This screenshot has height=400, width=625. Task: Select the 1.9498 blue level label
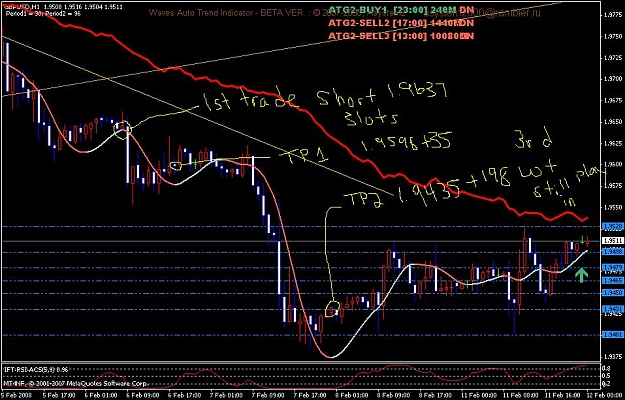coord(613,252)
